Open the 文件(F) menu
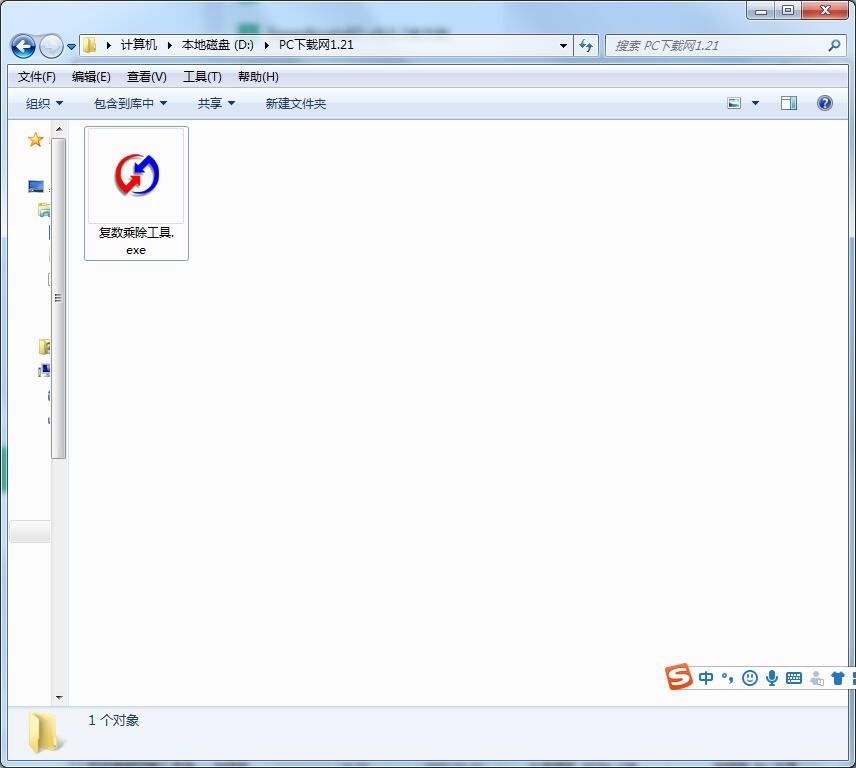This screenshot has width=856, height=768. click(37, 77)
